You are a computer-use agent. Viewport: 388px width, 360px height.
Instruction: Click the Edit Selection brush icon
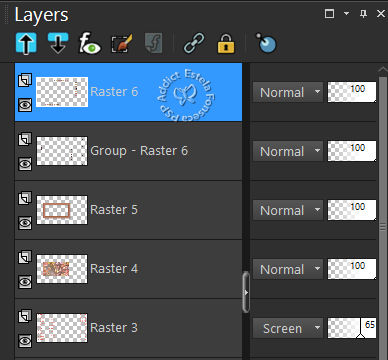(x=122, y=43)
